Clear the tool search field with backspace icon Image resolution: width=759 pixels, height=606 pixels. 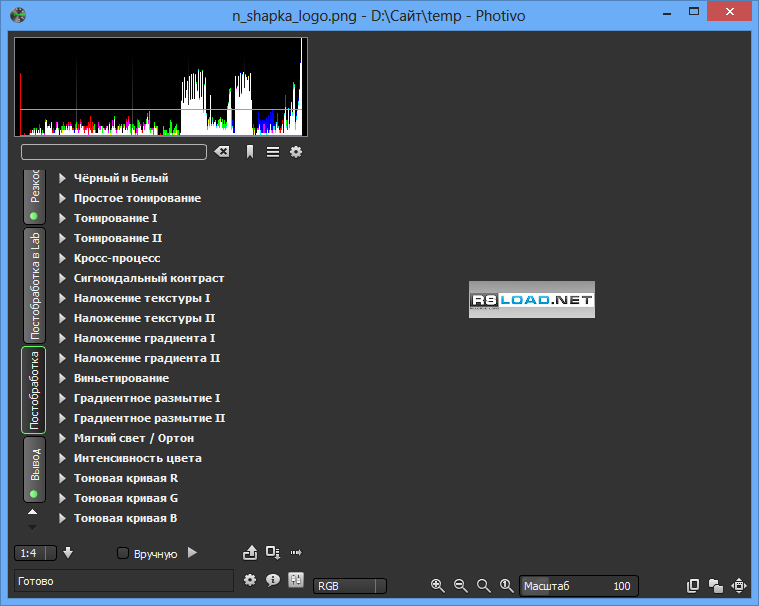222,152
